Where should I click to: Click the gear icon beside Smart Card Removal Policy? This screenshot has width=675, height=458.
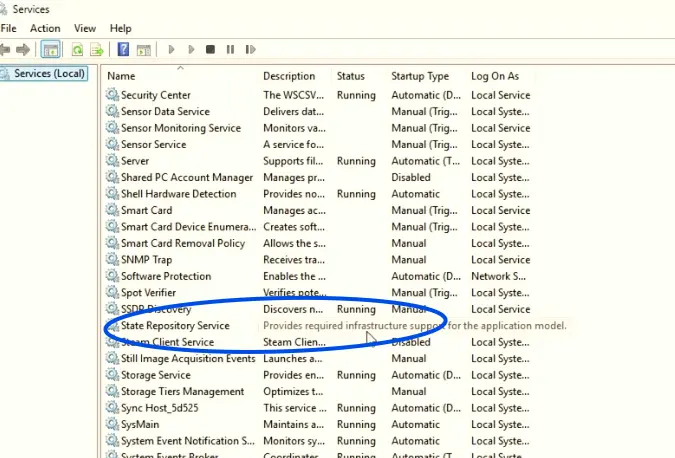112,243
